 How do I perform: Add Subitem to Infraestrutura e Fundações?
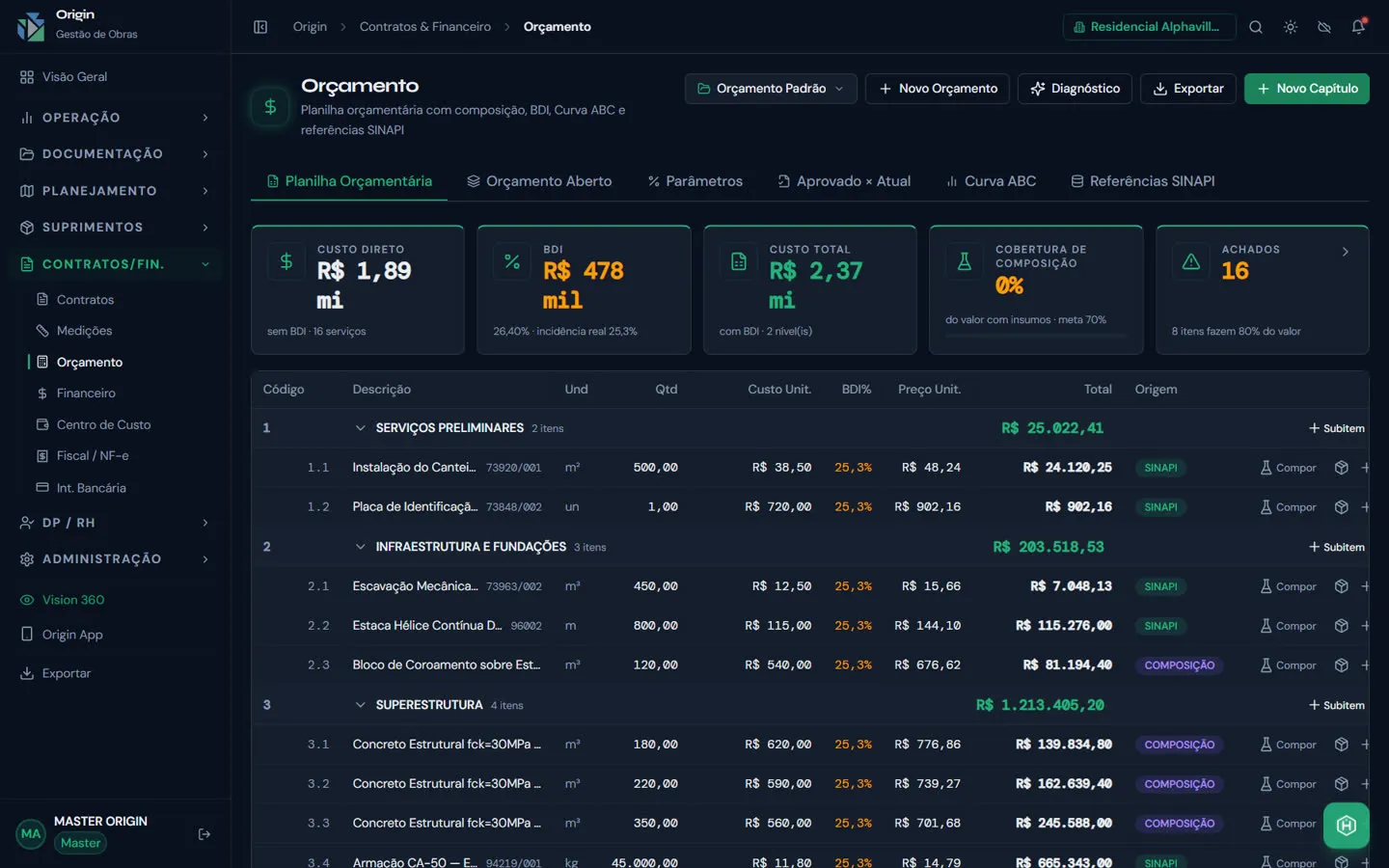[1336, 547]
